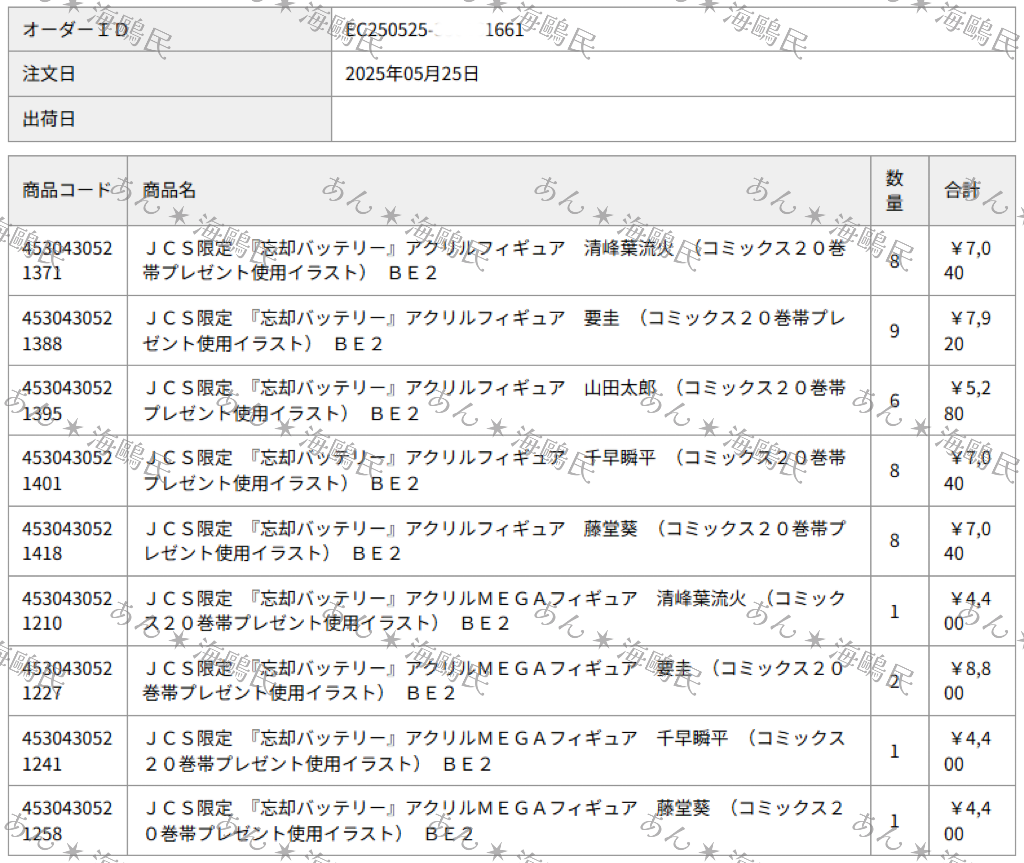The image size is (1024, 863).
Task: Click quantity 9 in the 要圭 row
Action: point(895,331)
